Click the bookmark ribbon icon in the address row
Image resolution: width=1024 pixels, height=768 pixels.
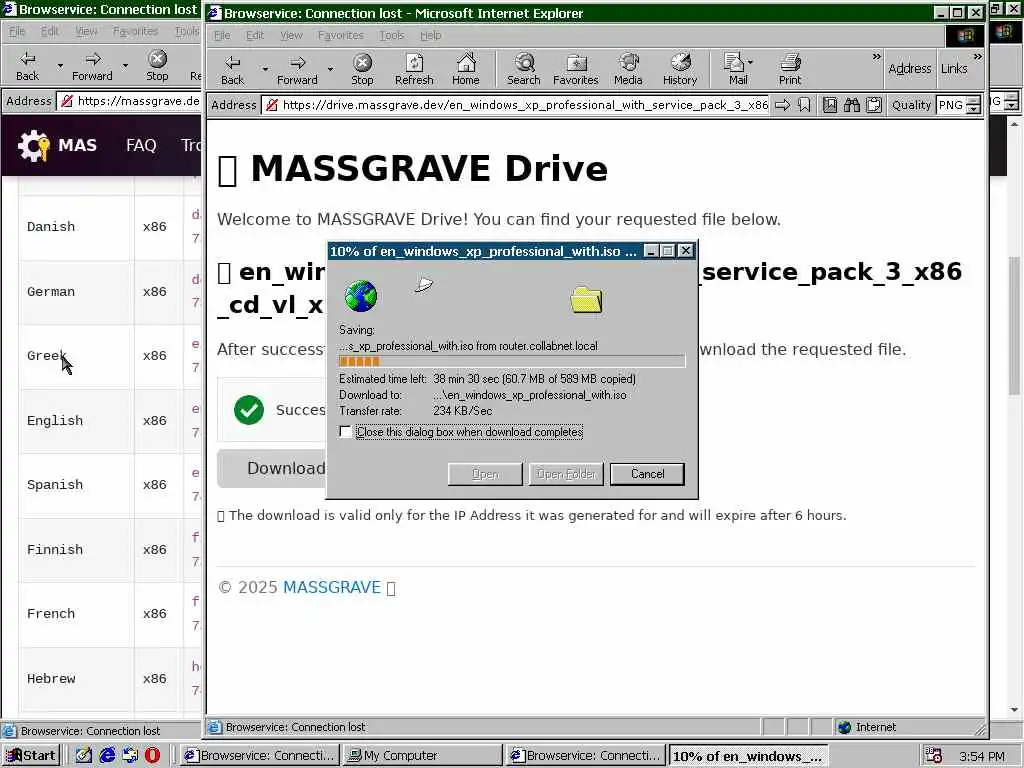pos(804,105)
